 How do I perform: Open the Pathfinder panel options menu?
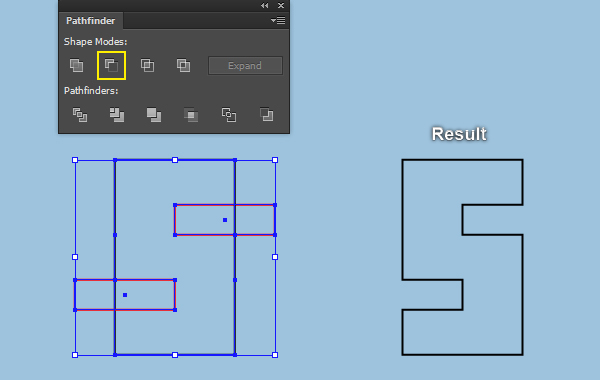coord(278,20)
